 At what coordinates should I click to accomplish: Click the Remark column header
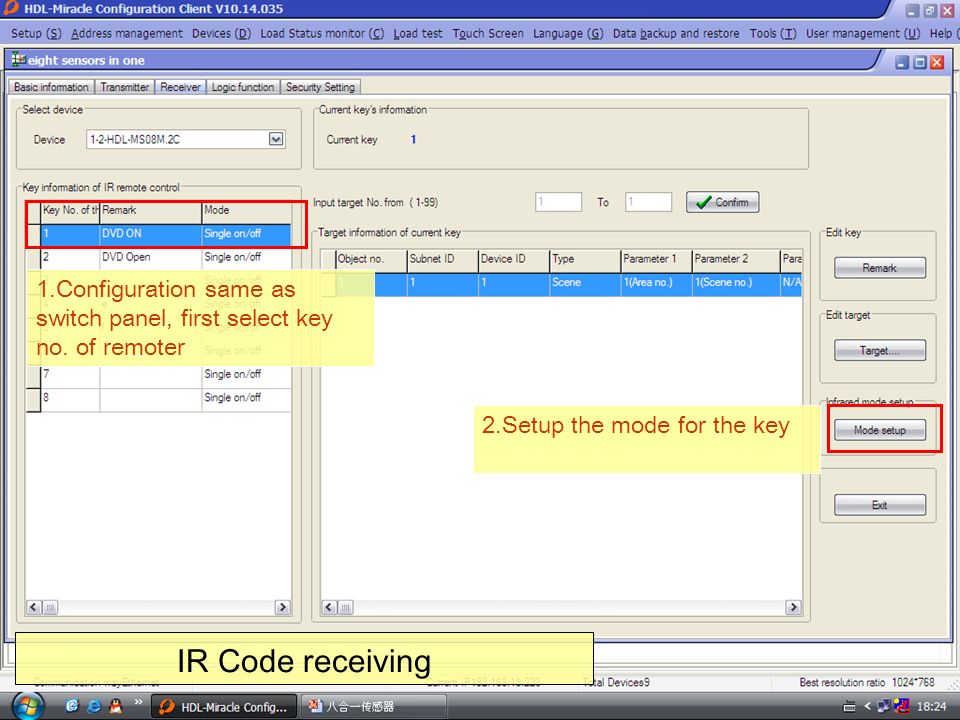tap(151, 211)
